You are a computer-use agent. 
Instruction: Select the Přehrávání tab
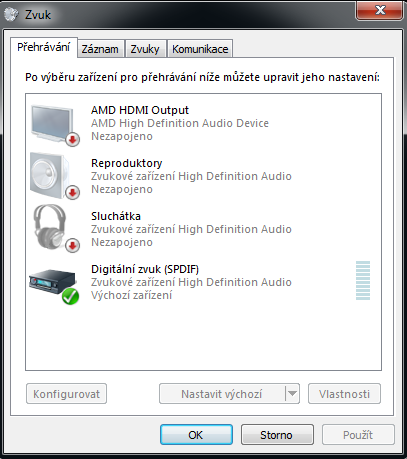44,47
